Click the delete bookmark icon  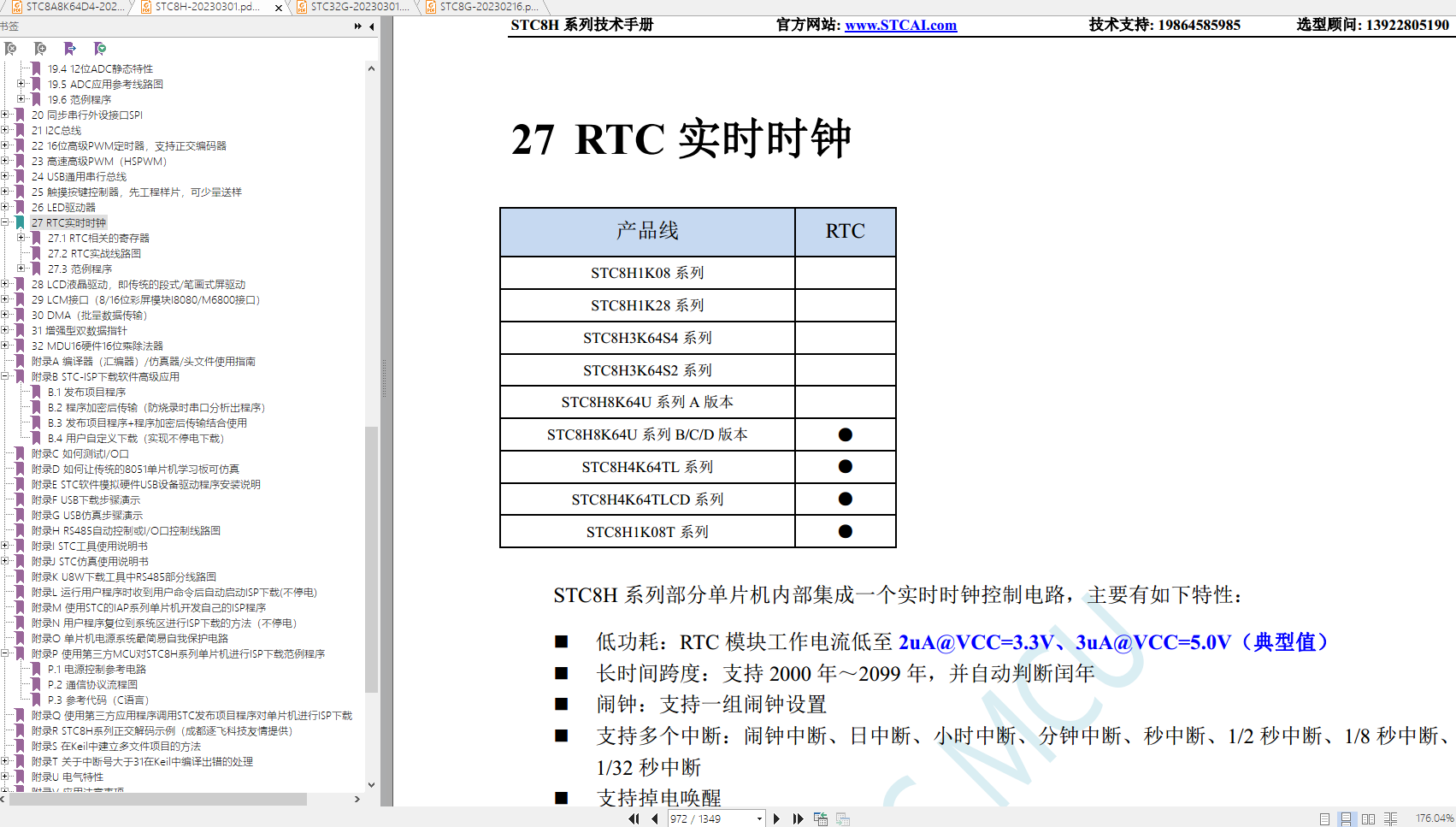(10, 49)
